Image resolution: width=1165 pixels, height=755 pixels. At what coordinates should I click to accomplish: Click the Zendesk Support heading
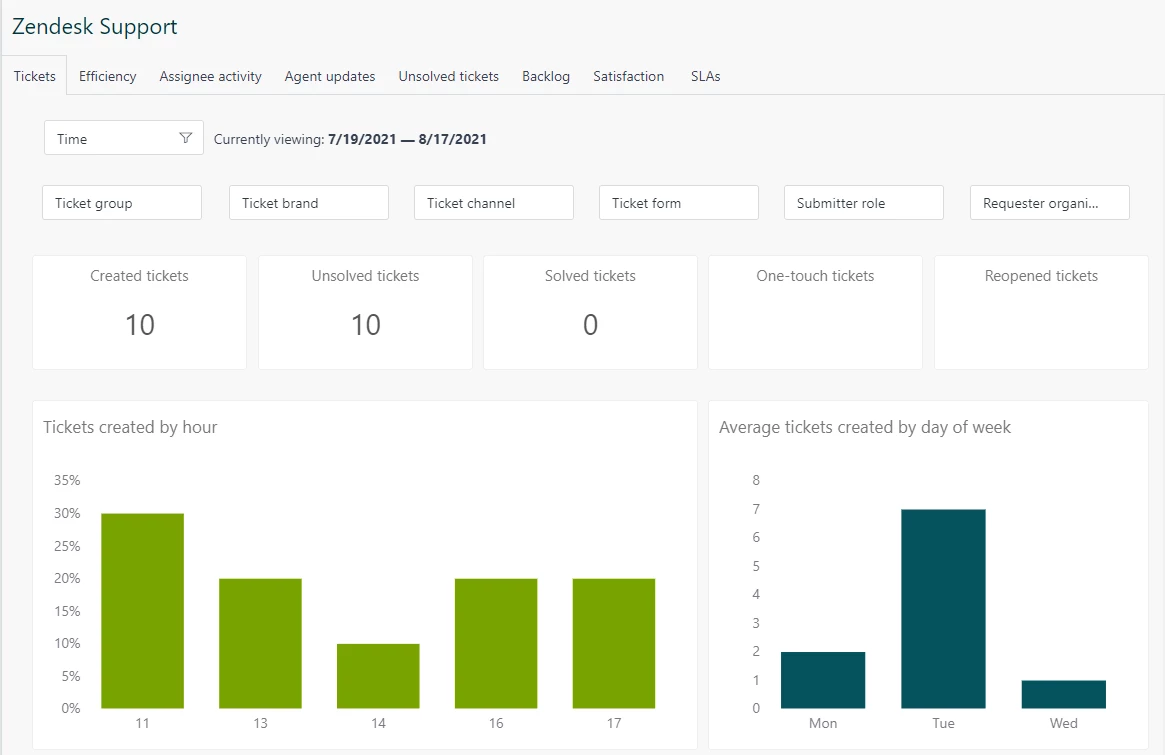(x=94, y=27)
